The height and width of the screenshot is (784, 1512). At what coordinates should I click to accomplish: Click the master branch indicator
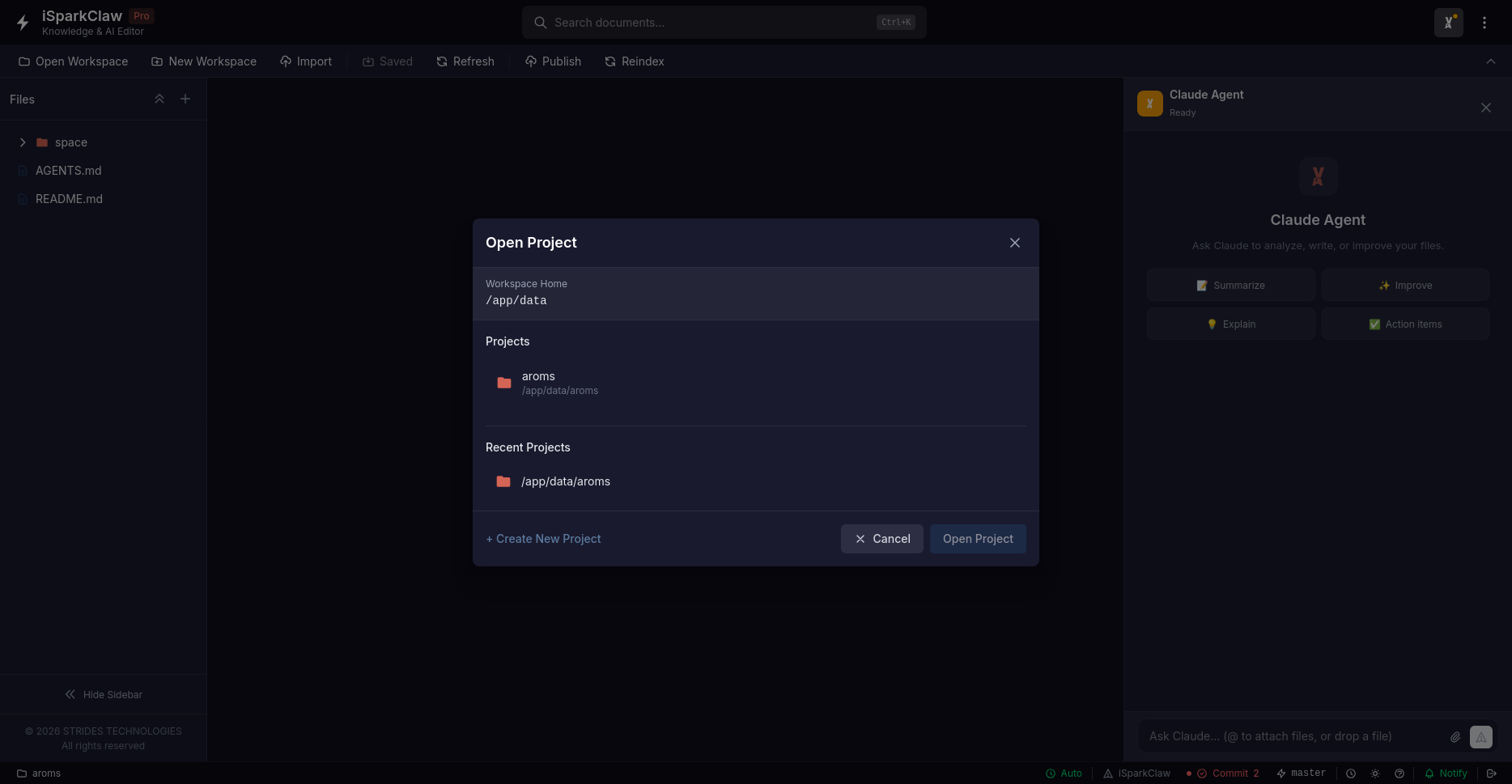1302,773
